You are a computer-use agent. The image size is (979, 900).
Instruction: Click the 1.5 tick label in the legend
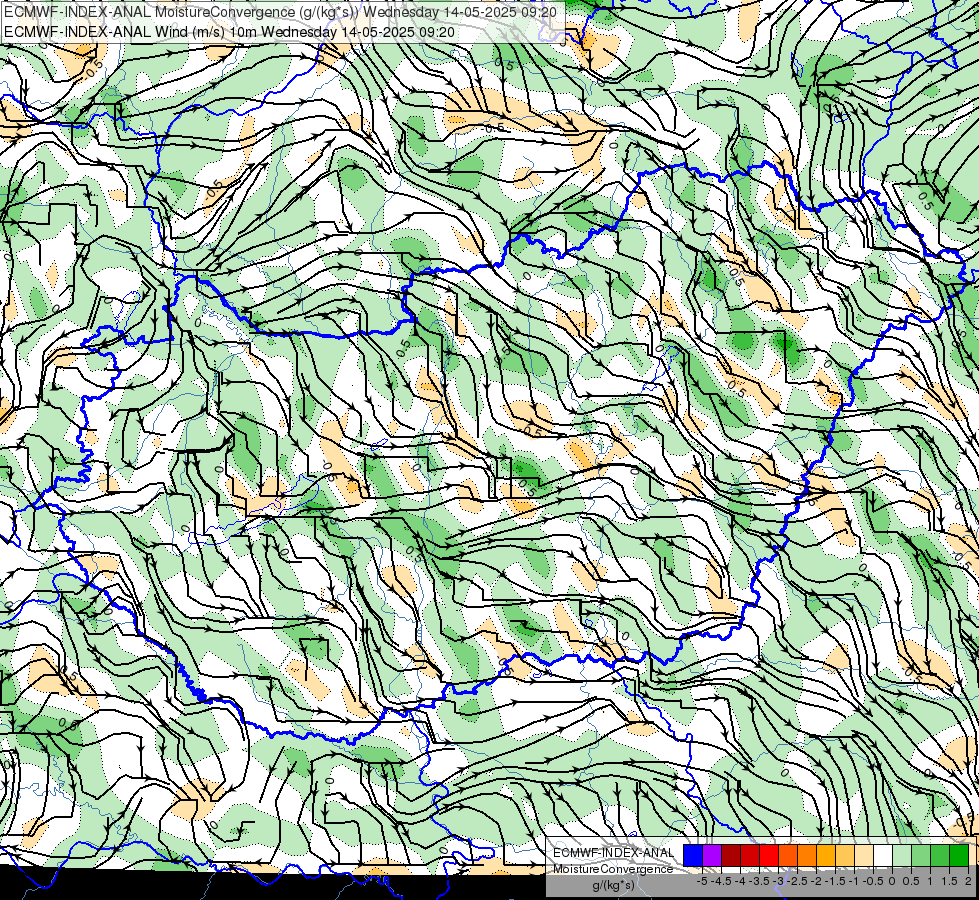click(x=950, y=881)
